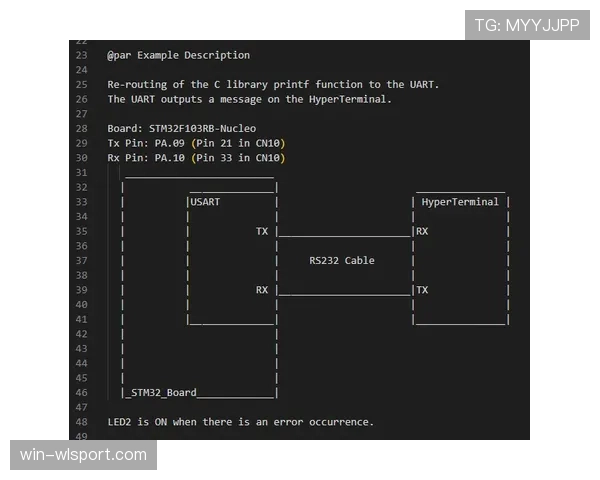Click 'CN10' on the Rx Pin line

coord(268,158)
